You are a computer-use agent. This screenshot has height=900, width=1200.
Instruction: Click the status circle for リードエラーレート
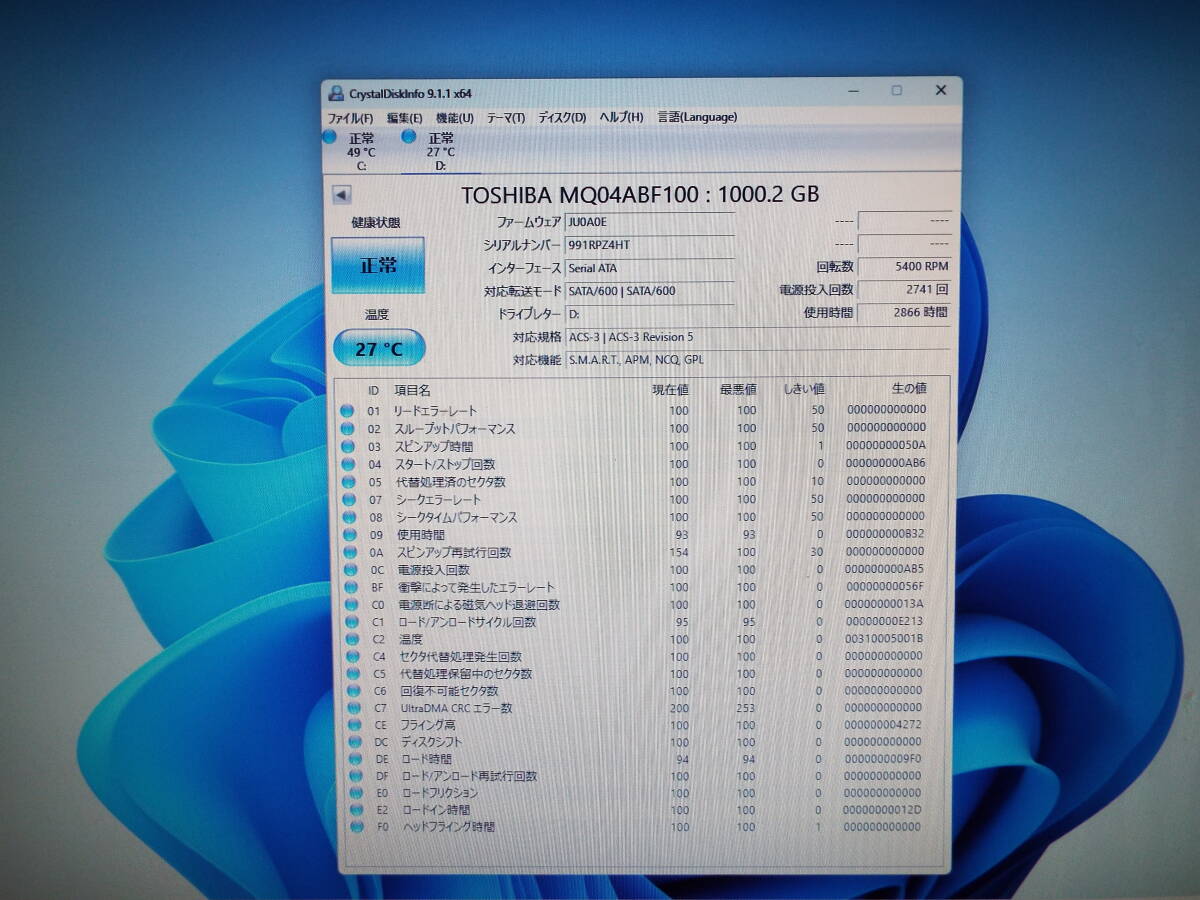coord(347,410)
